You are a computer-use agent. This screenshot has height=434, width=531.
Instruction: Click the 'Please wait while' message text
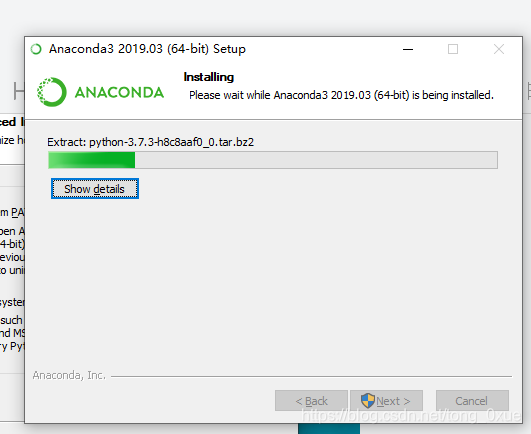[x=341, y=95]
